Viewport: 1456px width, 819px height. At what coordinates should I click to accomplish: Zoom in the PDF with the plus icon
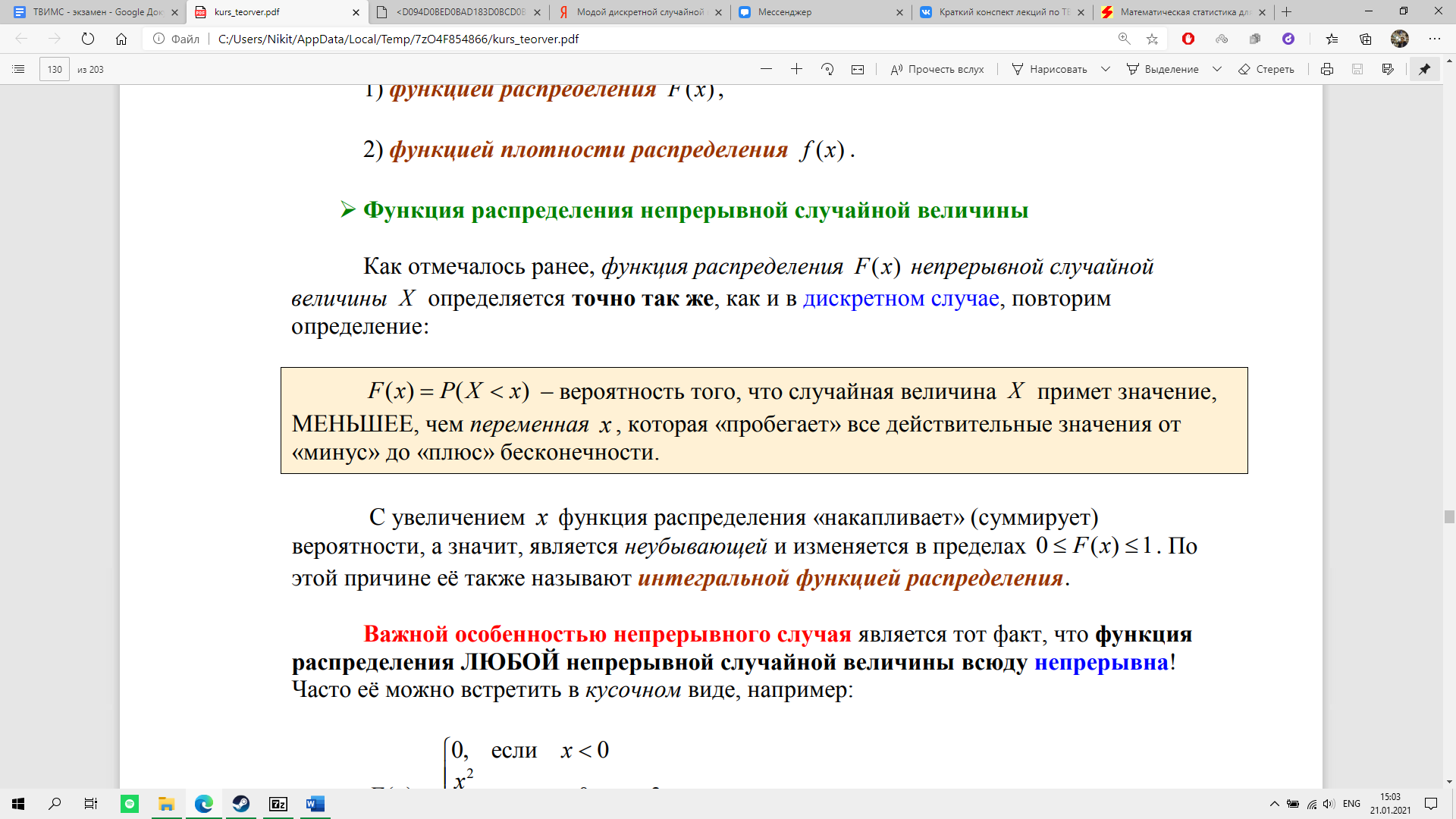796,69
